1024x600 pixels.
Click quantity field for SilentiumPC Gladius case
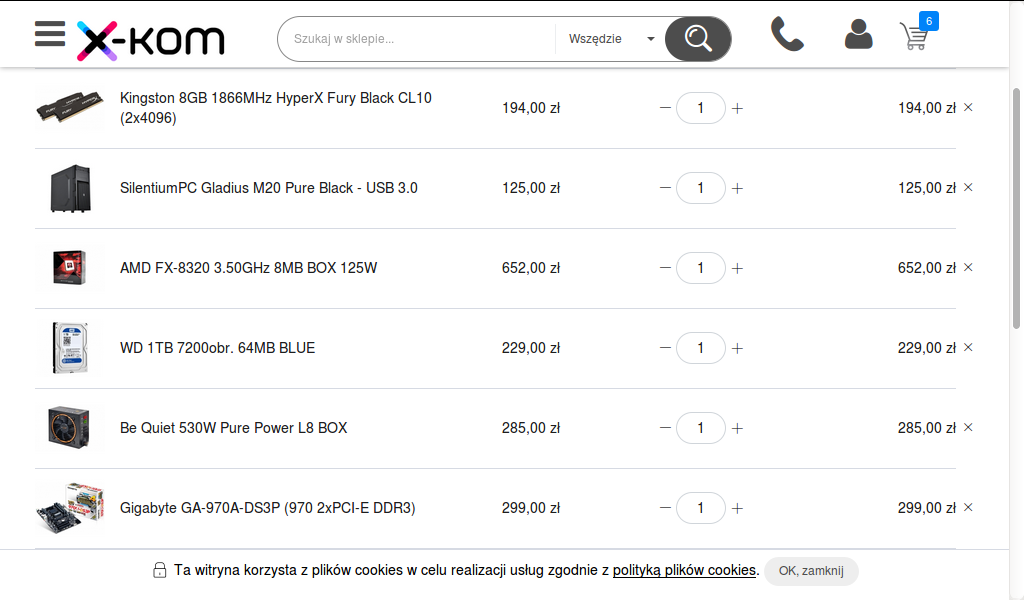click(701, 188)
